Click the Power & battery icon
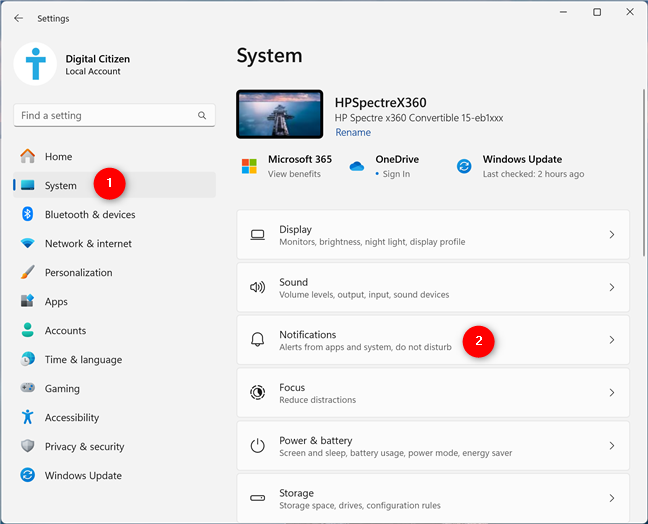This screenshot has width=648, height=524. tap(257, 445)
